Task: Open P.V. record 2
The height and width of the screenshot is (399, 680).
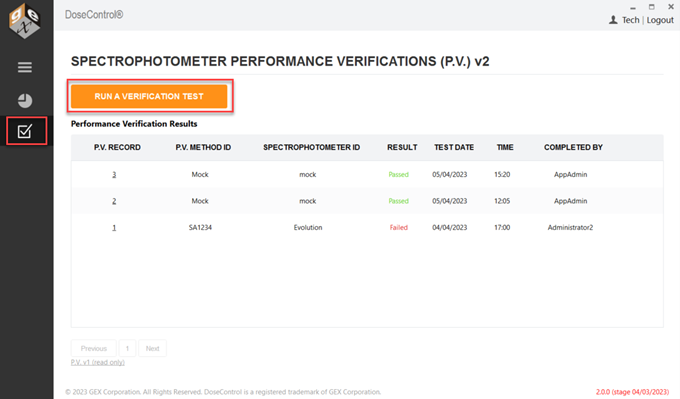Action: pos(114,201)
